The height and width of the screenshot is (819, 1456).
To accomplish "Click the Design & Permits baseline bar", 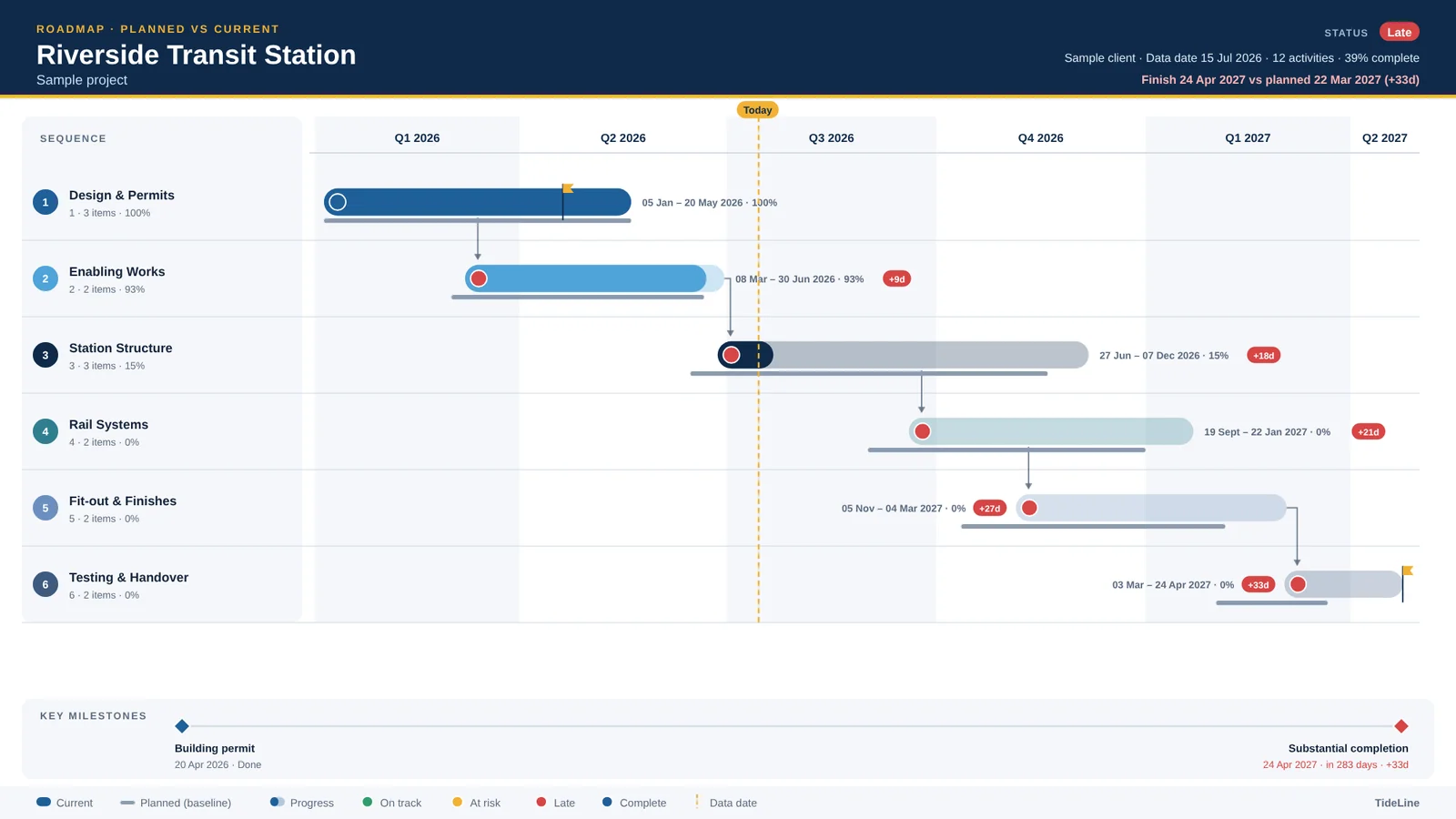I will point(478,220).
